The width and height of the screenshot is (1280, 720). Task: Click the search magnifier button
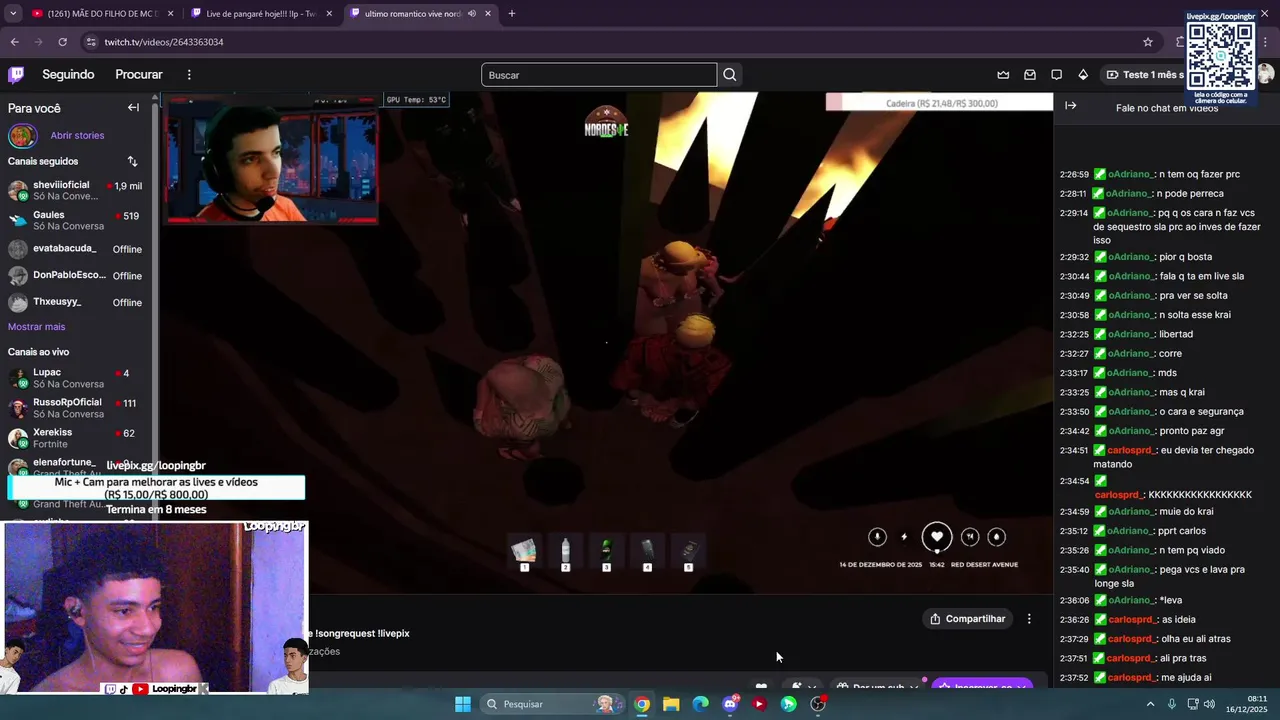[x=730, y=75]
